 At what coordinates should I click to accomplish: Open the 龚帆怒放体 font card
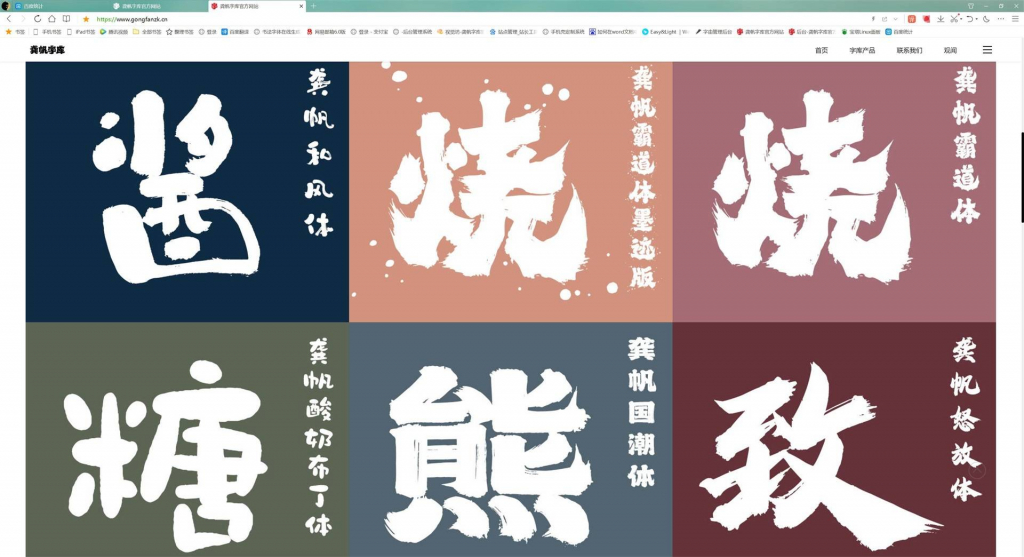[x=835, y=439]
